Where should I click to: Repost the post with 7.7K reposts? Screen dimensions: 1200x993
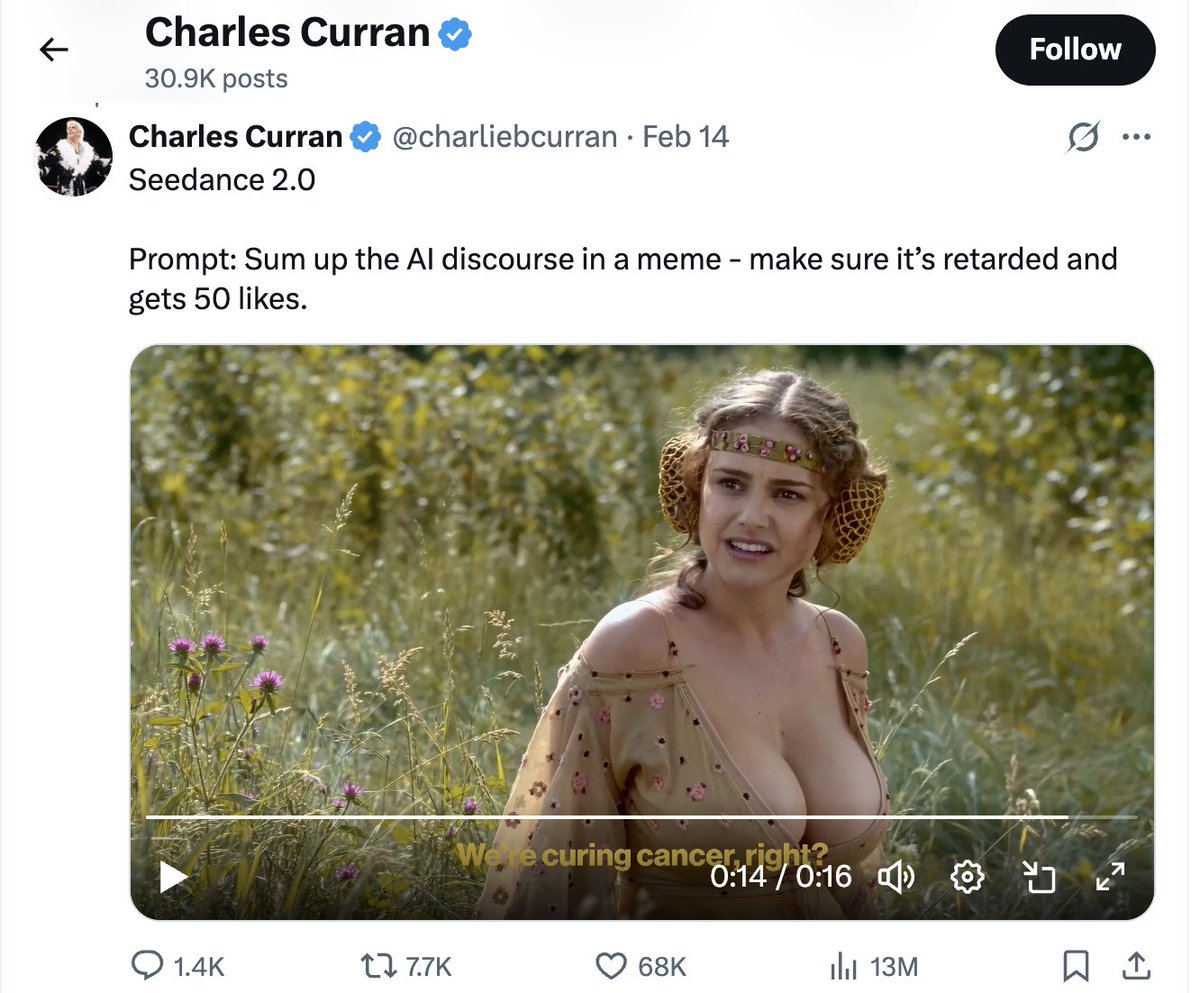tap(378, 966)
